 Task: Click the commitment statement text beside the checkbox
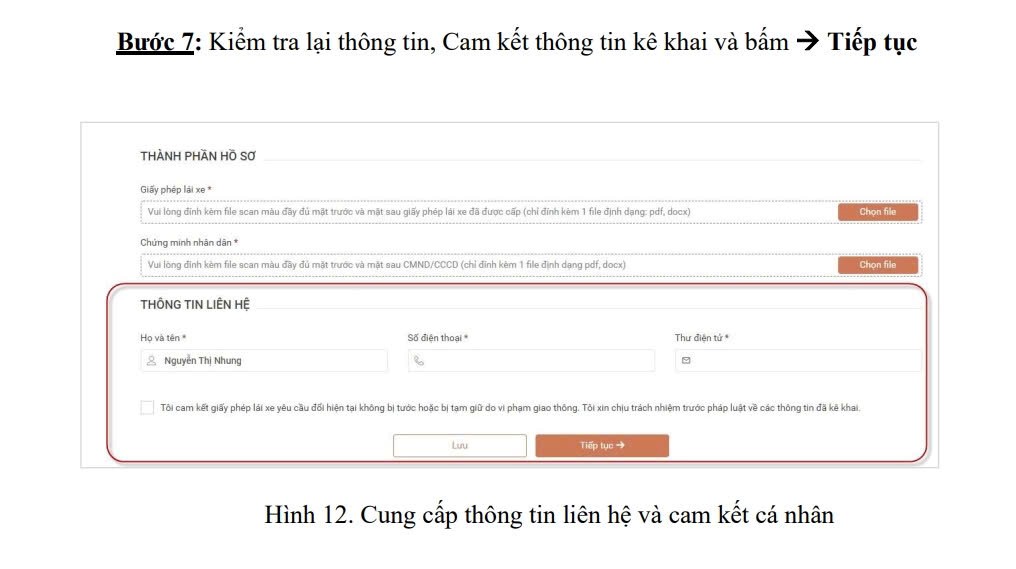(510, 408)
